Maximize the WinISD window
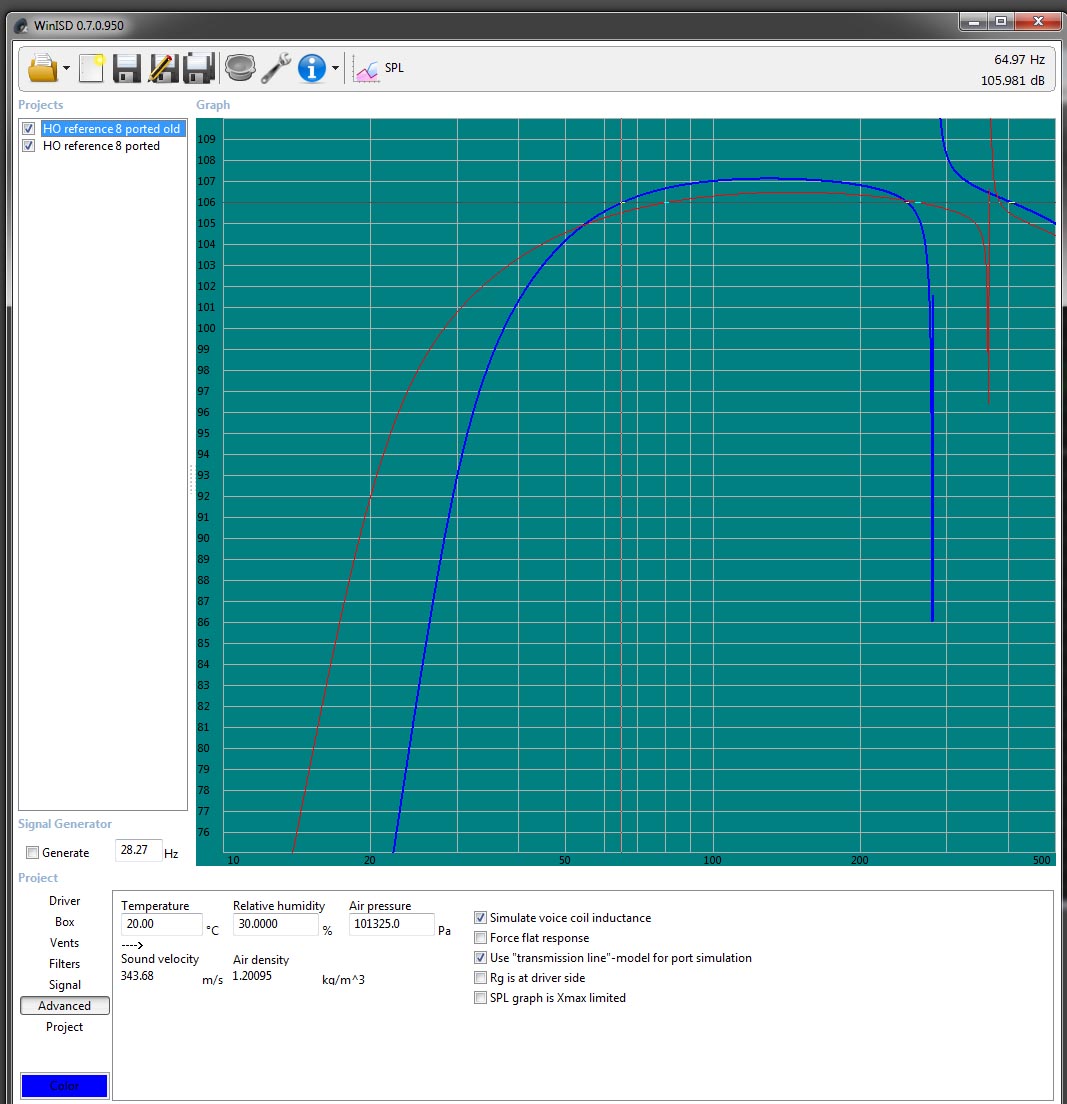Viewport: 1067px width, 1104px height. (x=1001, y=22)
